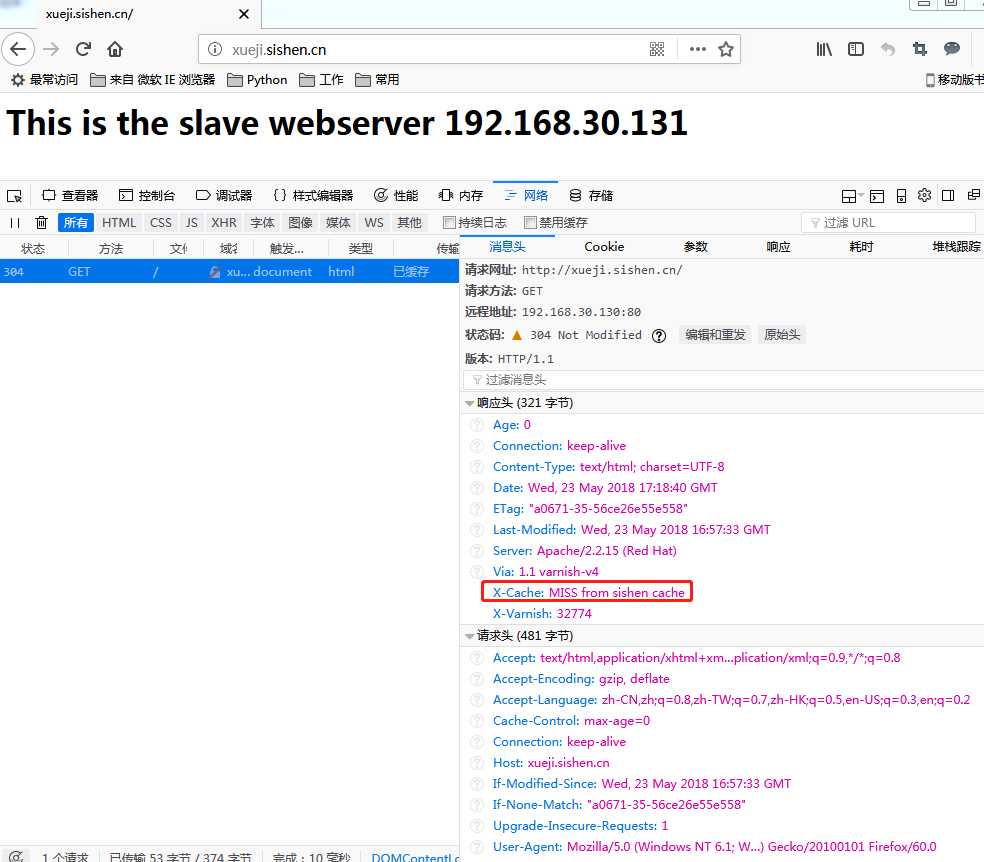Open the 响应 details tab
Viewport: 984px width, 862px height.
point(778,247)
